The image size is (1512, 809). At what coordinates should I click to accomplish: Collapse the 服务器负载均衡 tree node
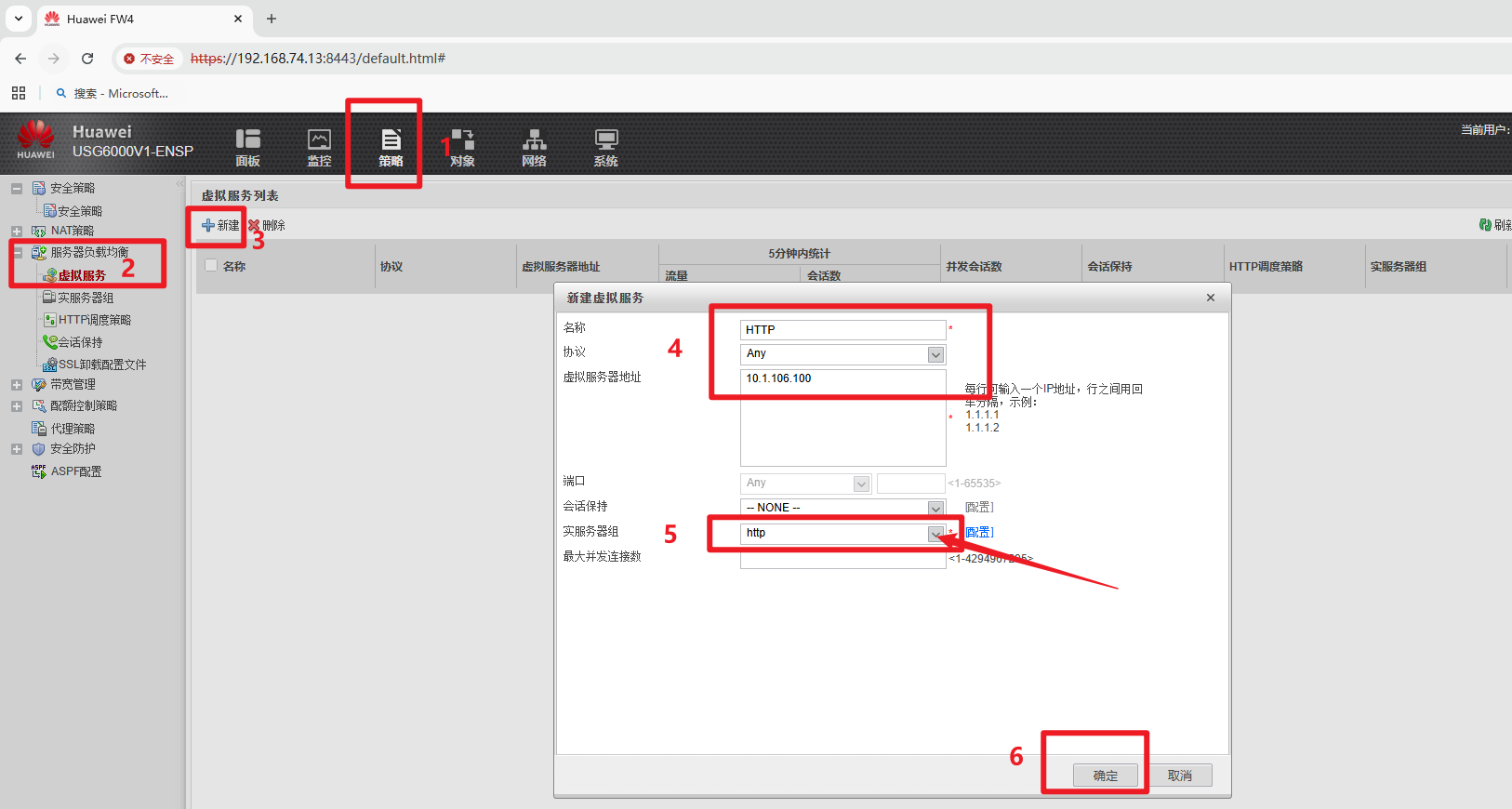click(17, 253)
